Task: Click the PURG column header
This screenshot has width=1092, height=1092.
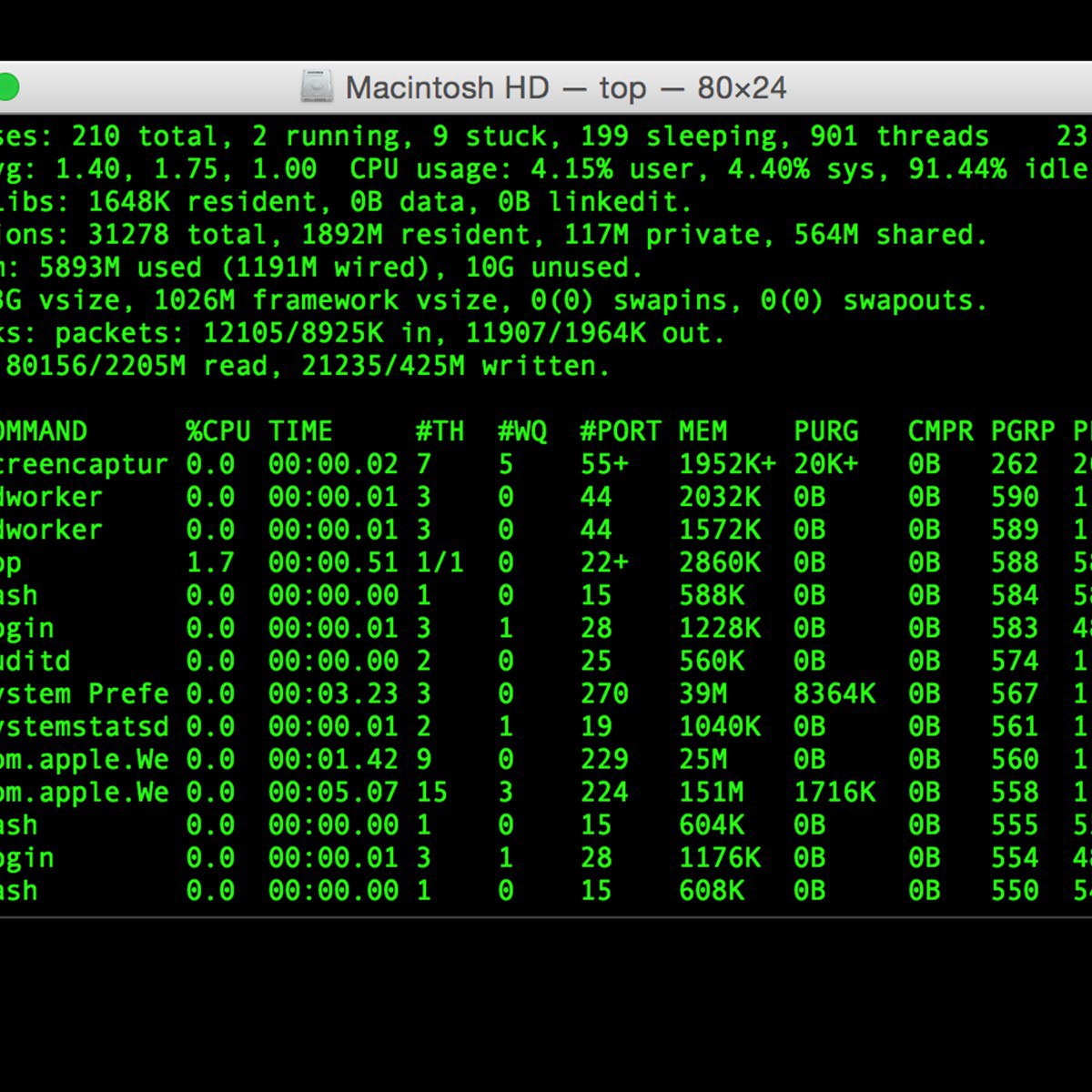Action: [825, 431]
